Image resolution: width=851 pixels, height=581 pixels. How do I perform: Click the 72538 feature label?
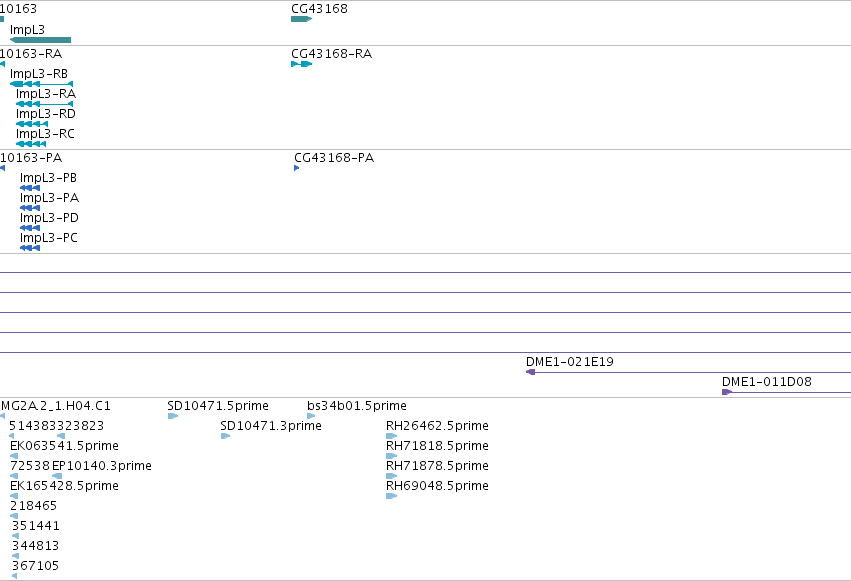30,466
